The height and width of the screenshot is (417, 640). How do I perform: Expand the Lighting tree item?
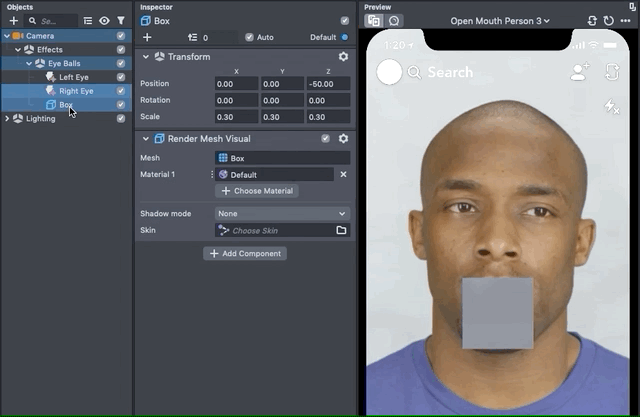pos(8,118)
